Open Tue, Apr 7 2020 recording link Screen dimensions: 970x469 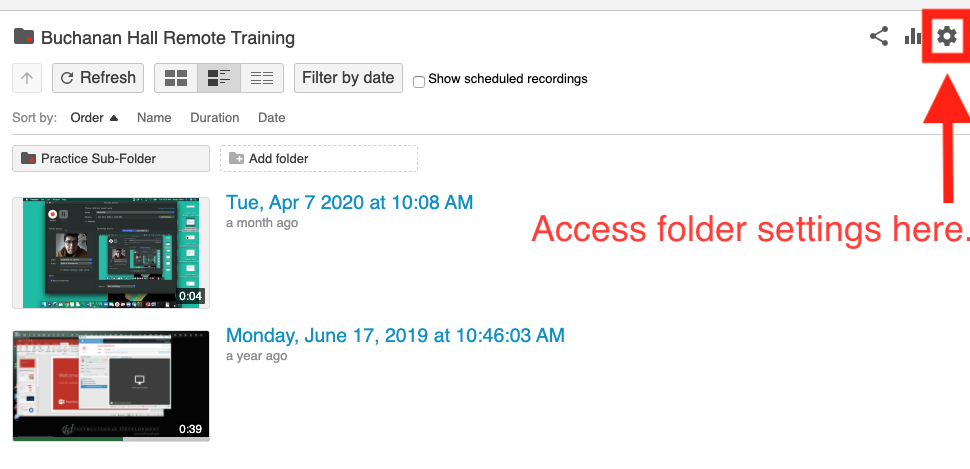[x=350, y=202]
